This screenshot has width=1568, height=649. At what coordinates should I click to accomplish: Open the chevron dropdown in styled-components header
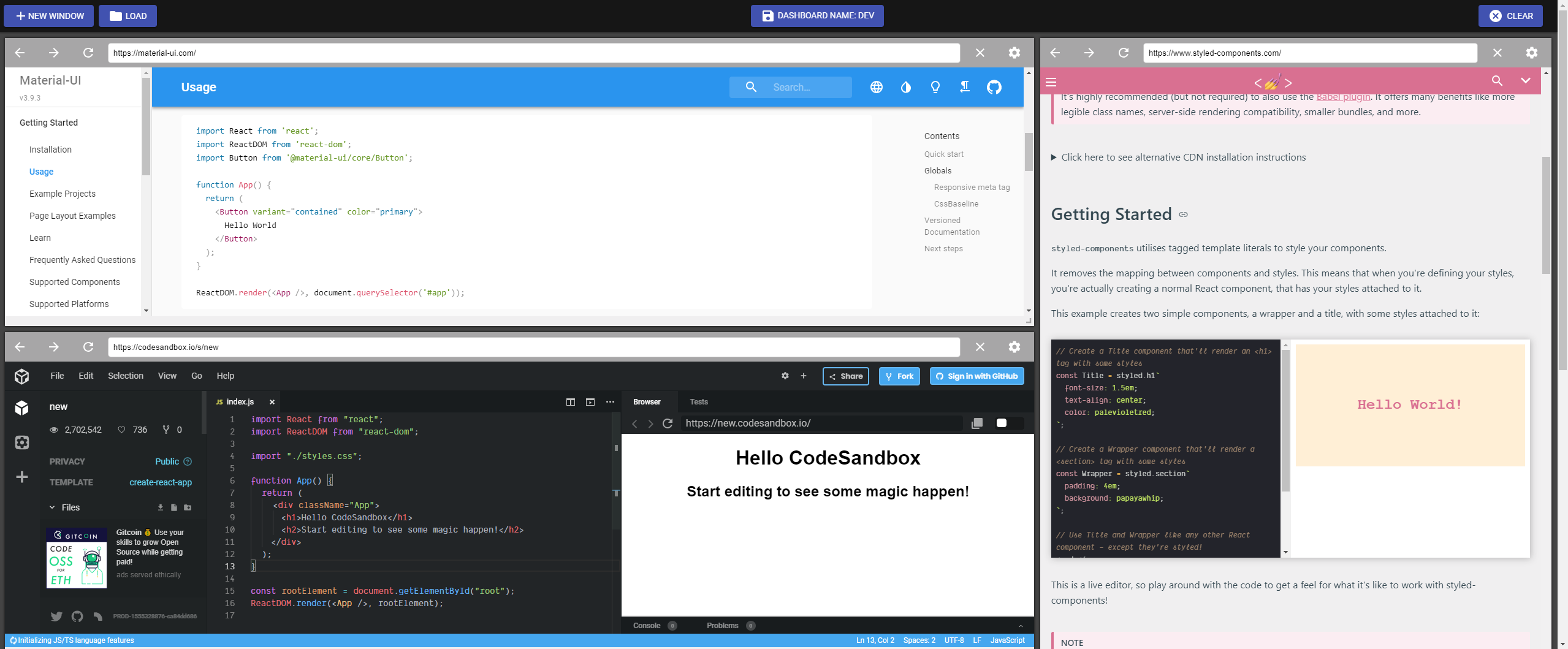(1525, 80)
